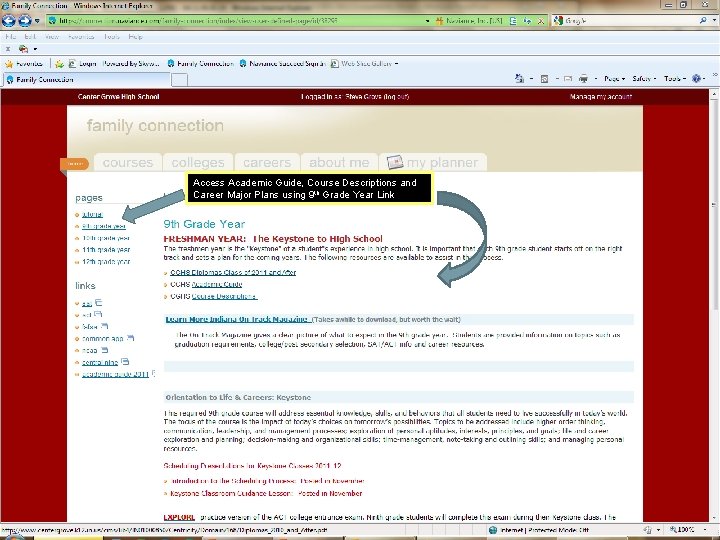Open Keystone Classroom Guidance Lesson link
The image size is (720, 540).
pyautogui.click(x=266, y=494)
